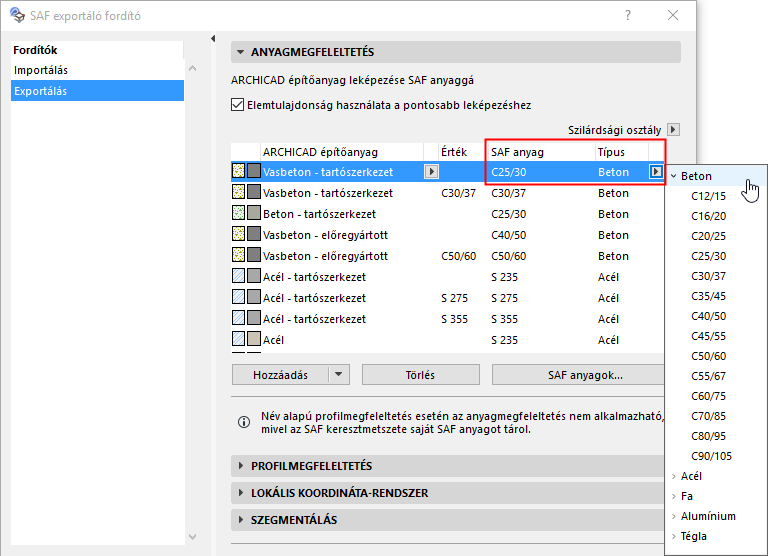The image size is (768, 556).
Task: Select Importálás in the translators list
Action: click(97, 70)
